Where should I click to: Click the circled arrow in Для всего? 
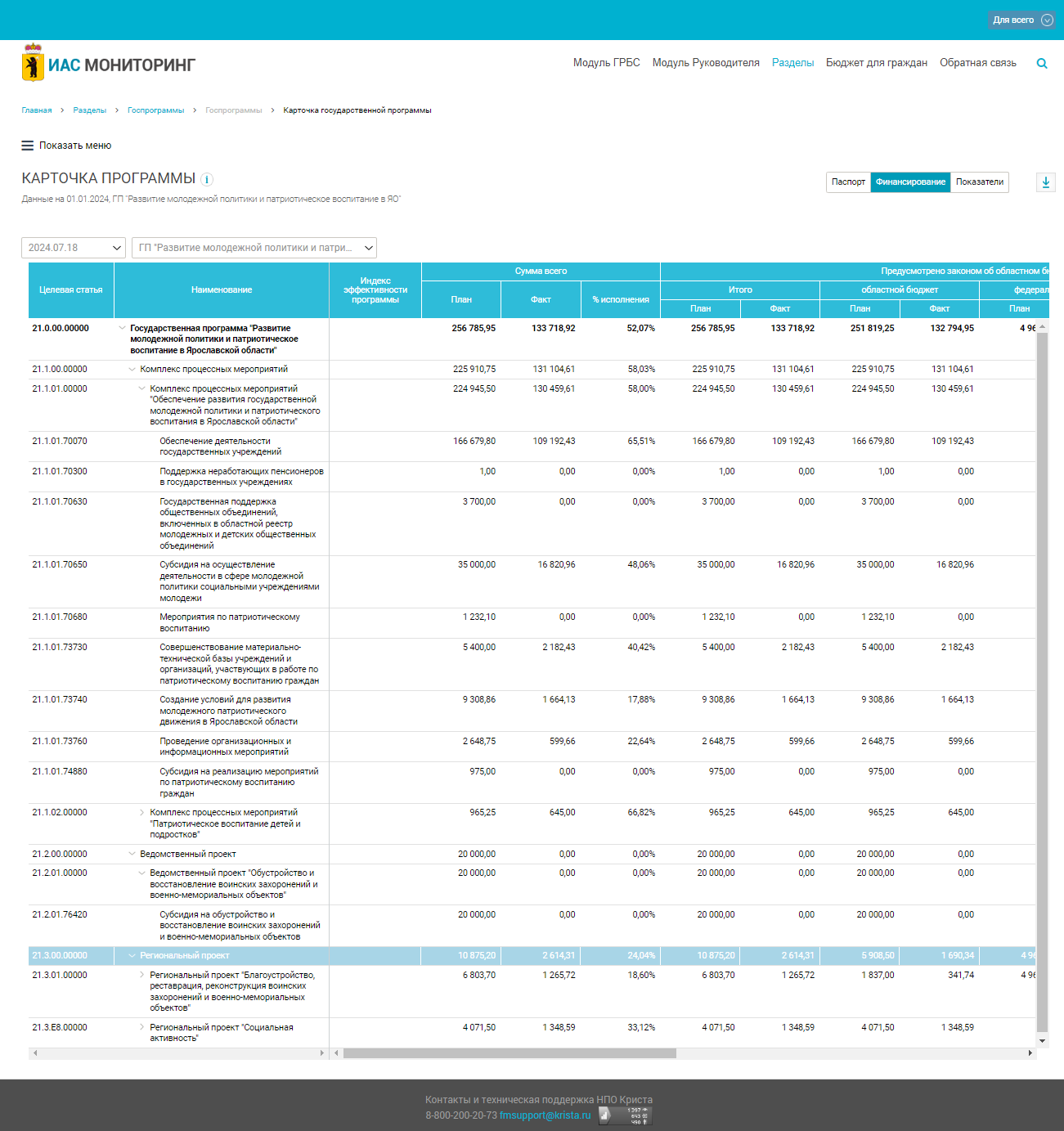[x=1047, y=20]
